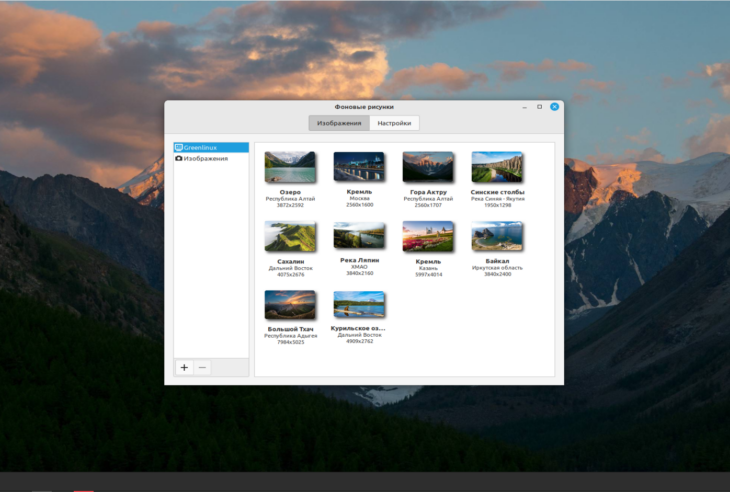Select the Река Ляпин wallpaper

359,237
